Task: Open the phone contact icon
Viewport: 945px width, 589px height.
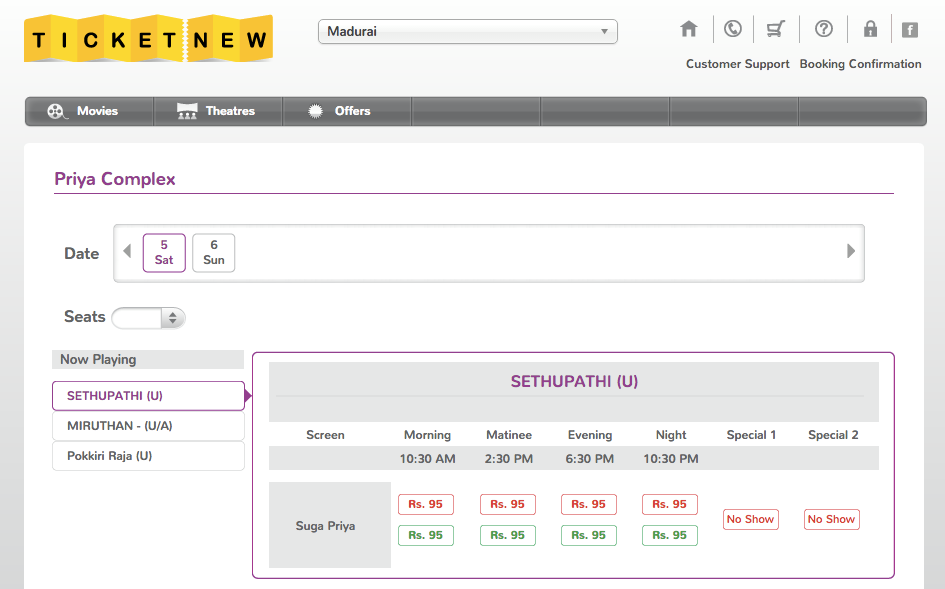Action: [733, 29]
